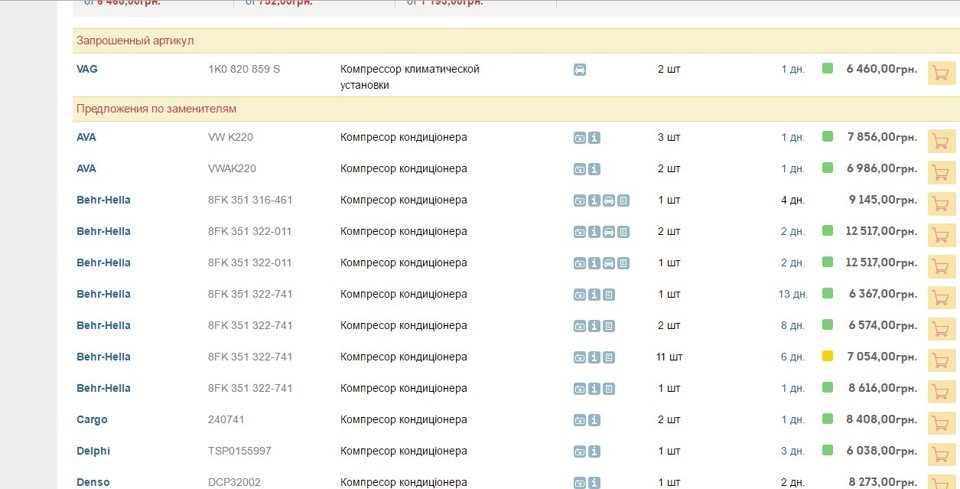This screenshot has height=489, width=960.
Task: Click the price 6 460,00грн.
Action: [882, 69]
